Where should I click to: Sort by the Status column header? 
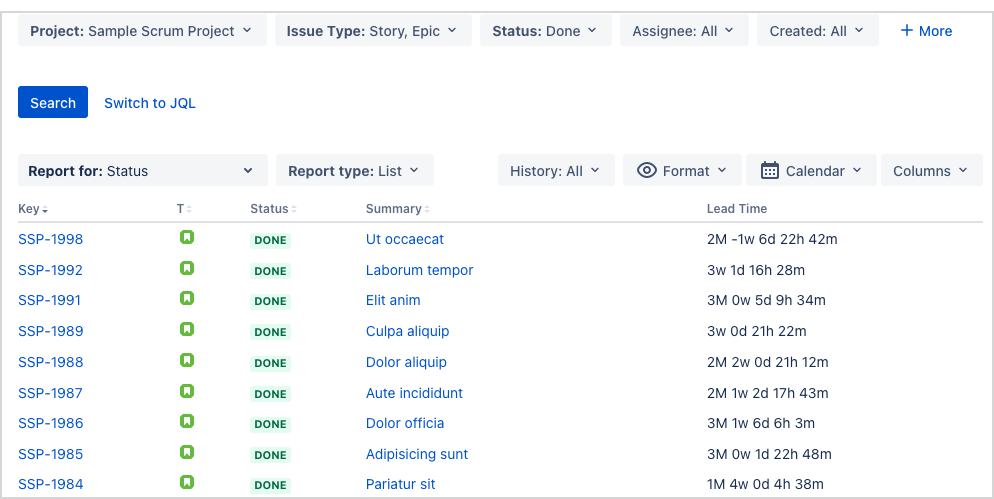click(x=273, y=209)
